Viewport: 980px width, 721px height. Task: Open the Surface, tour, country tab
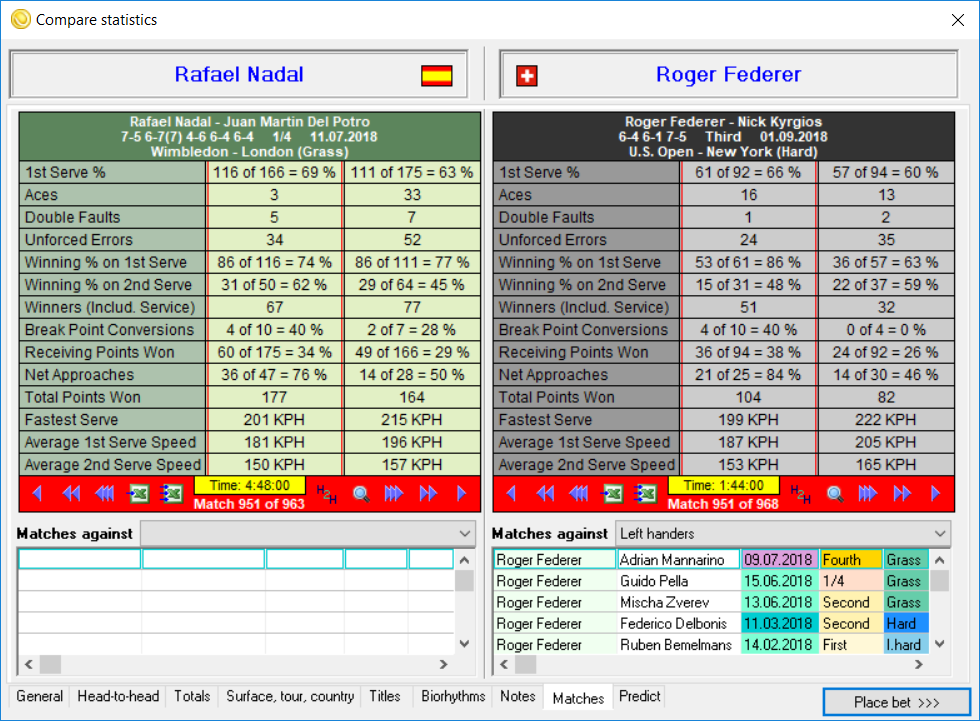290,696
